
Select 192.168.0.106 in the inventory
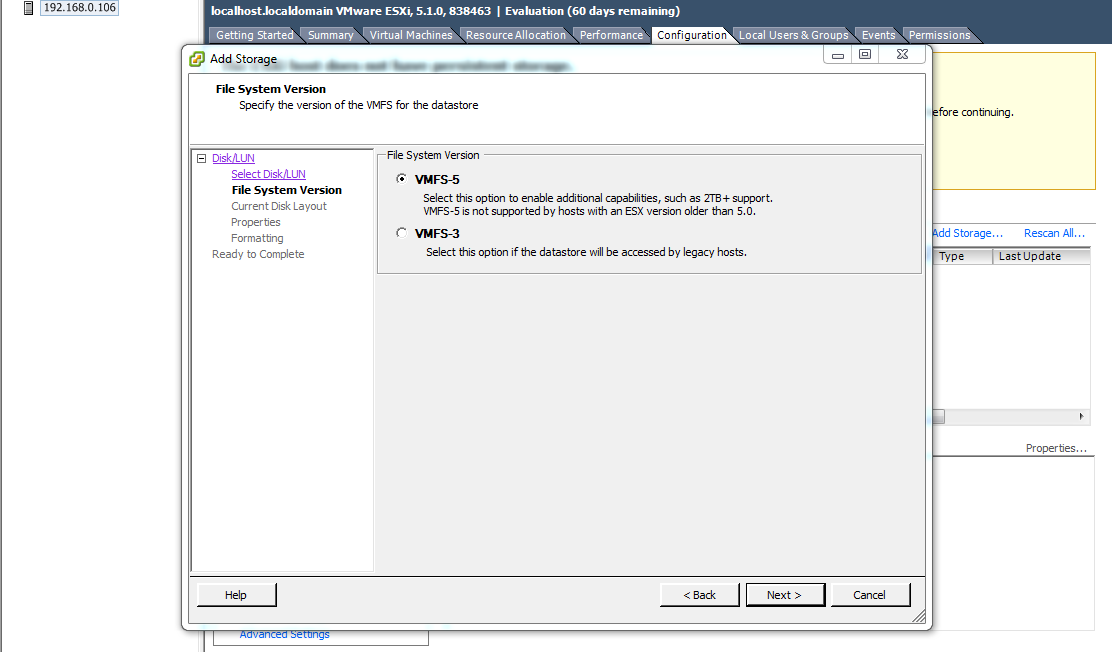pyautogui.click(x=79, y=8)
